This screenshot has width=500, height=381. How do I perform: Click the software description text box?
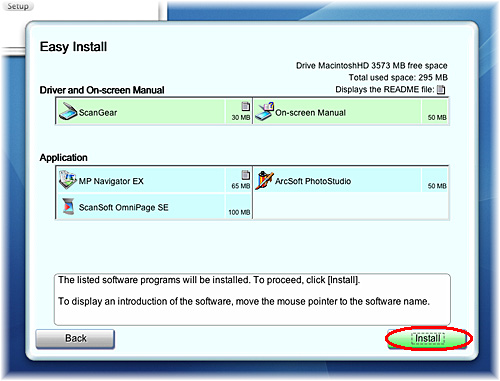252,299
